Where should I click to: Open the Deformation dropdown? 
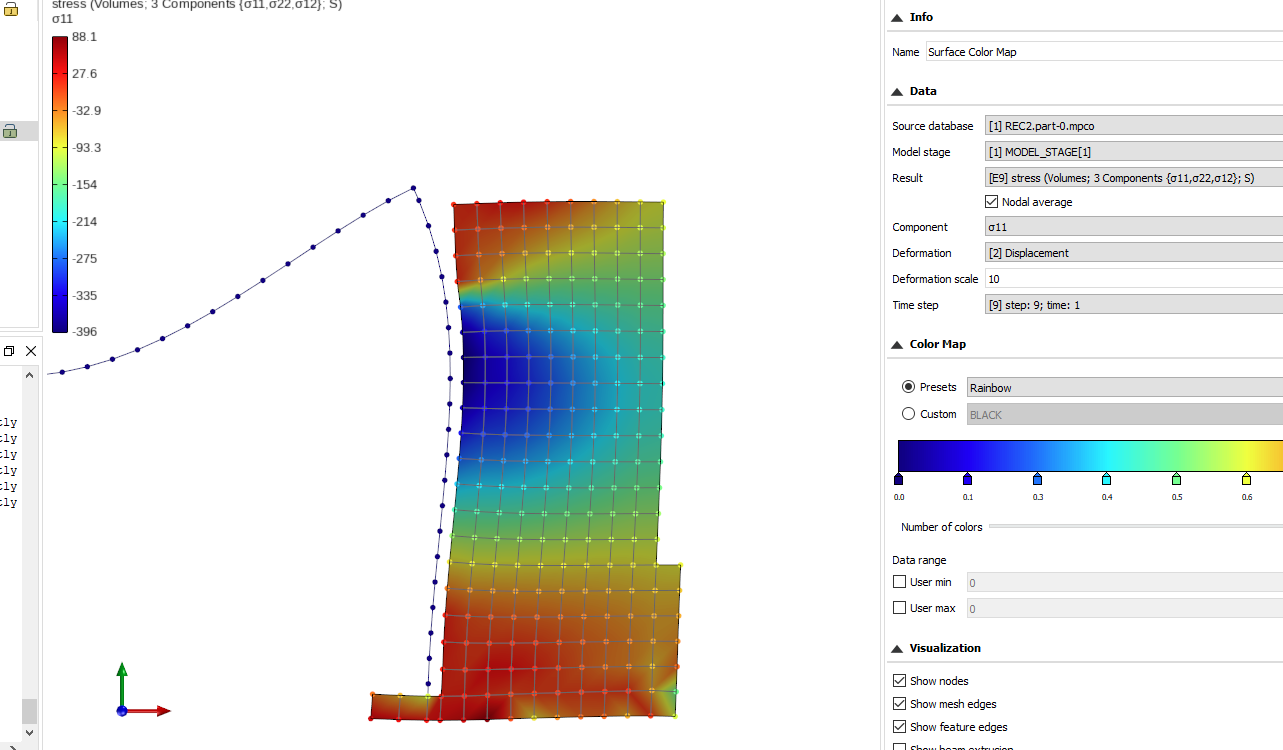[x=1134, y=253]
